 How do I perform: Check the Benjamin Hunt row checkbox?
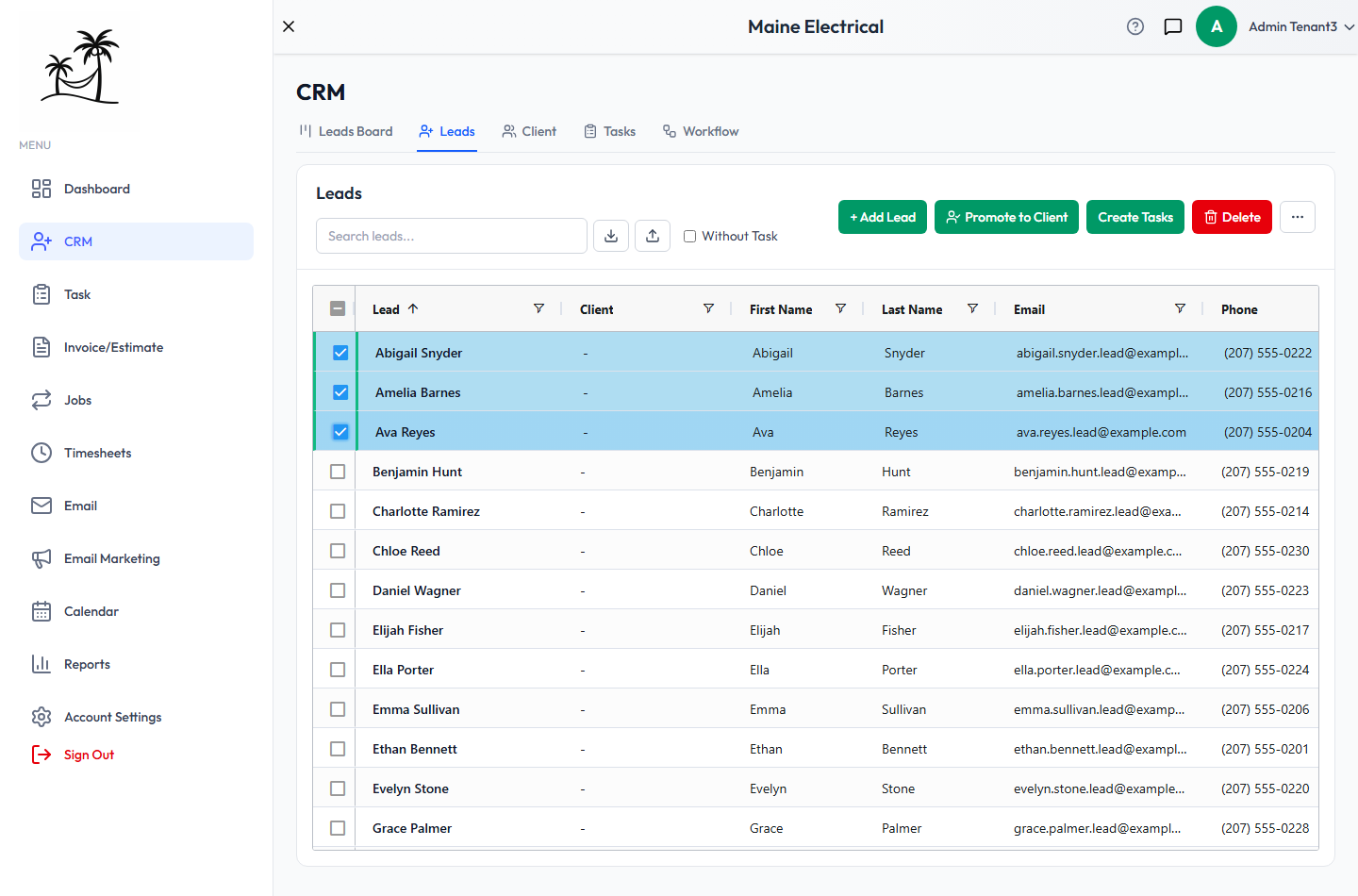338,472
